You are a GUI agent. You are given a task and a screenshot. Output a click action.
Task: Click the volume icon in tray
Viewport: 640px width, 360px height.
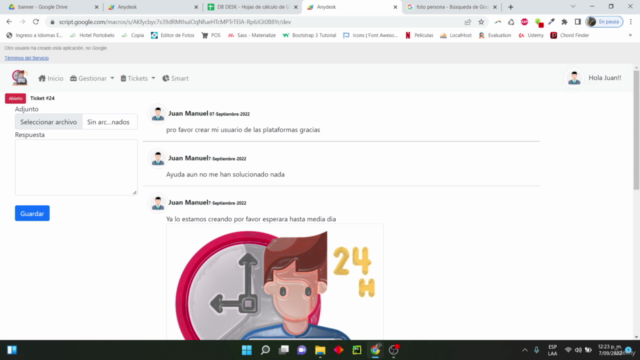tap(578, 350)
